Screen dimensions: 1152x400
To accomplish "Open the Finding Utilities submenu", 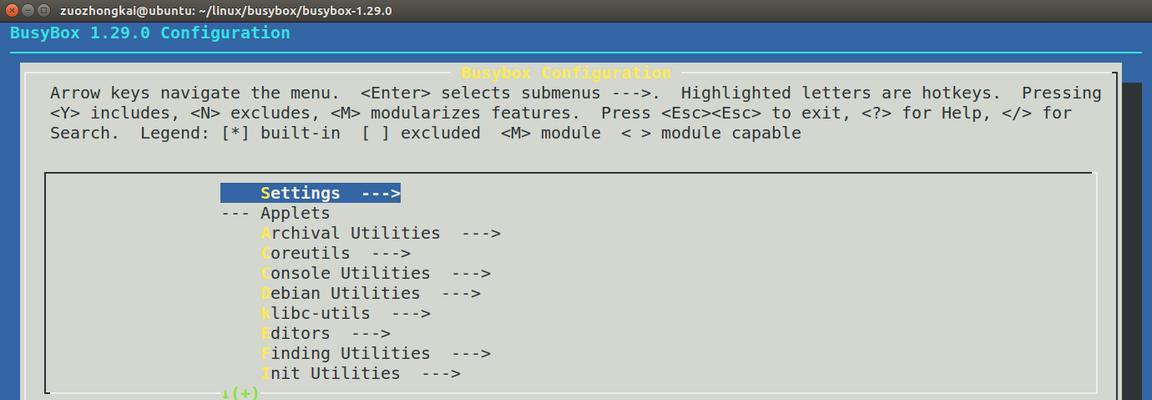I will coord(375,353).
